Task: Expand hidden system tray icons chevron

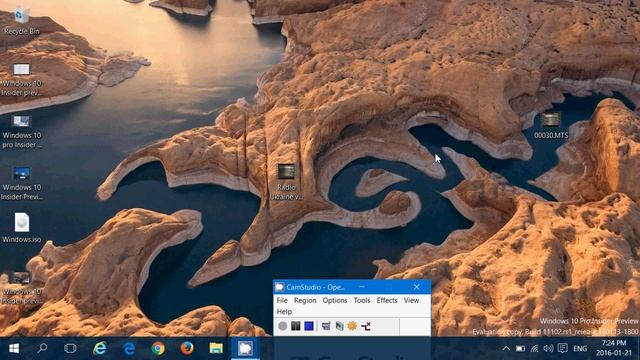Action: 506,348
